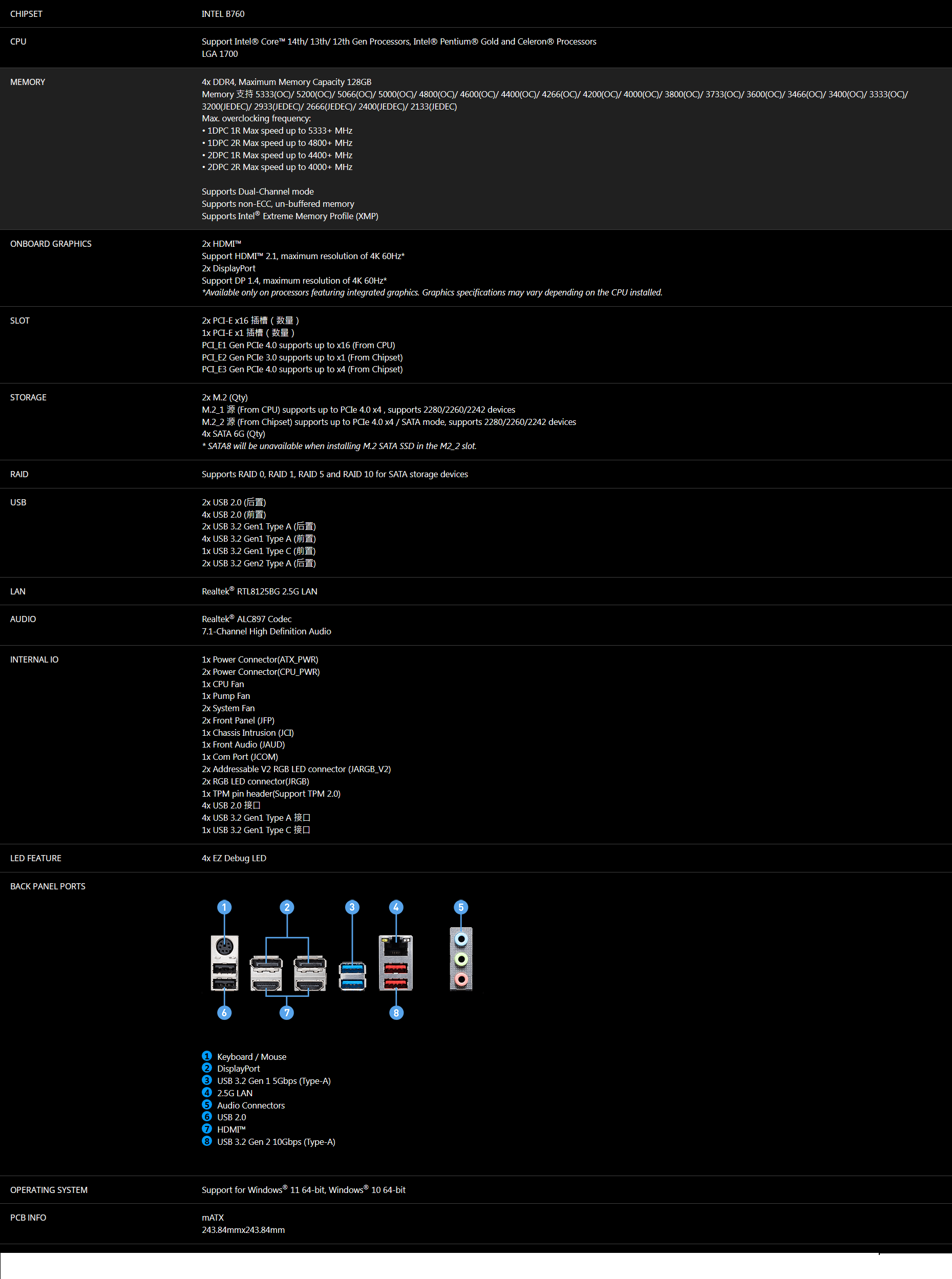Viewport: 952px width, 1279px height.
Task: Click '1DPC 1R Max speed up to 5333+ MHz'
Action: point(277,131)
